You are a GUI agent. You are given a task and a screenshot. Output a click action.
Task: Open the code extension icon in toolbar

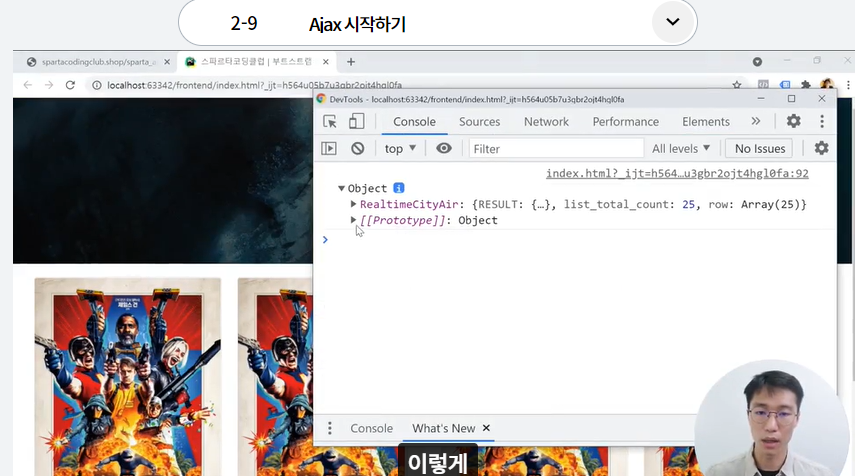763,85
